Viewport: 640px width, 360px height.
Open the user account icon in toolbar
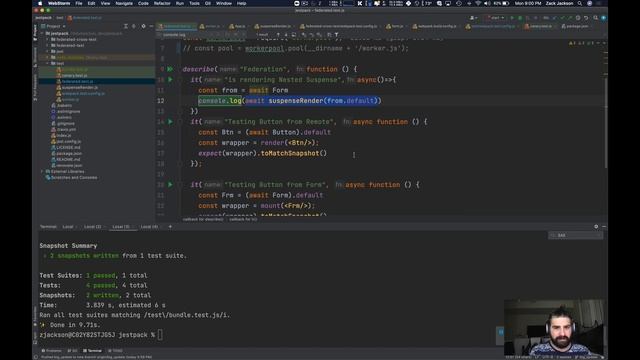(473, 18)
